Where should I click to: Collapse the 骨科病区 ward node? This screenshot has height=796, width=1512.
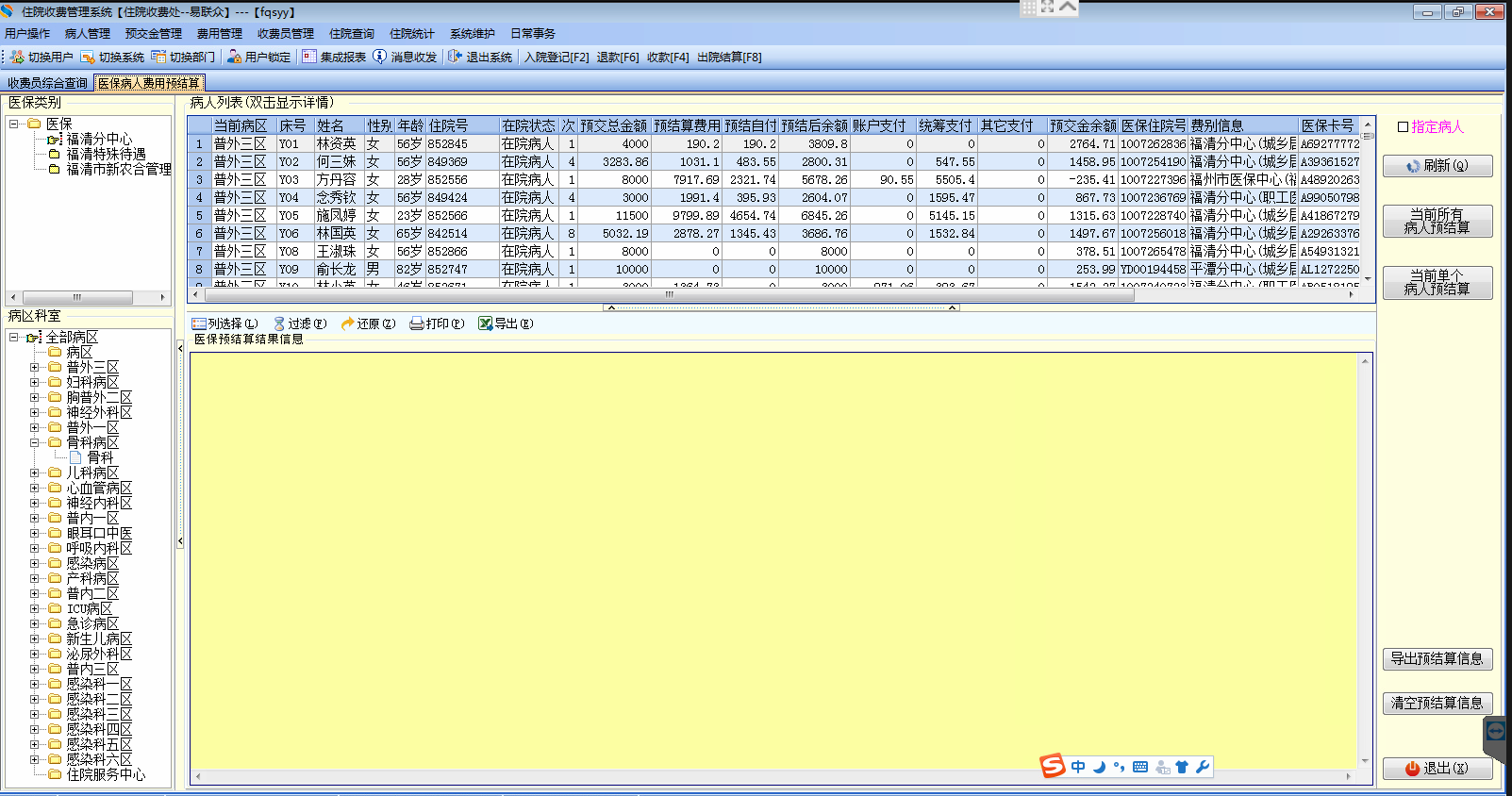click(x=35, y=442)
